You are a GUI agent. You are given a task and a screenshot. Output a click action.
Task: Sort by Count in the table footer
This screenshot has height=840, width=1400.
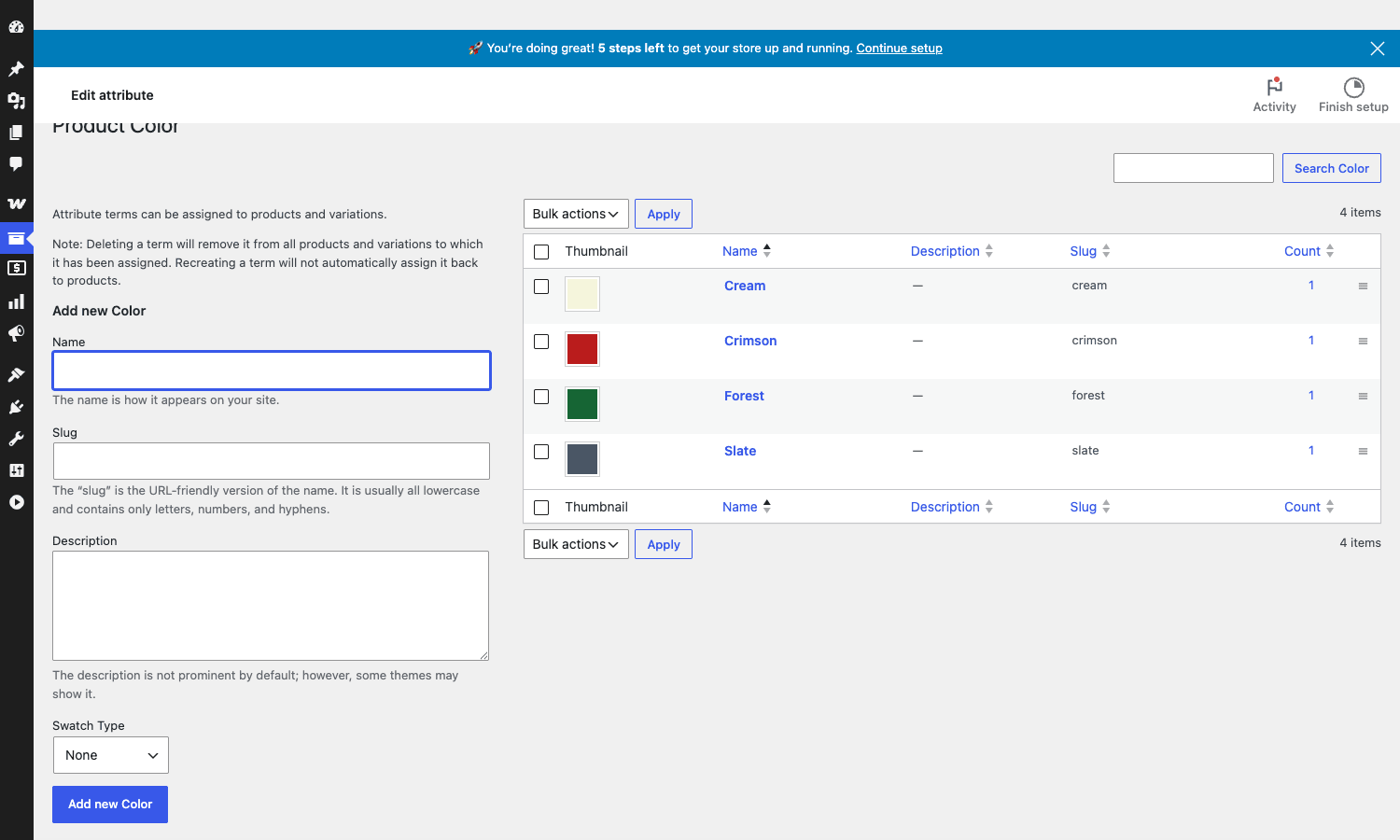click(1309, 507)
